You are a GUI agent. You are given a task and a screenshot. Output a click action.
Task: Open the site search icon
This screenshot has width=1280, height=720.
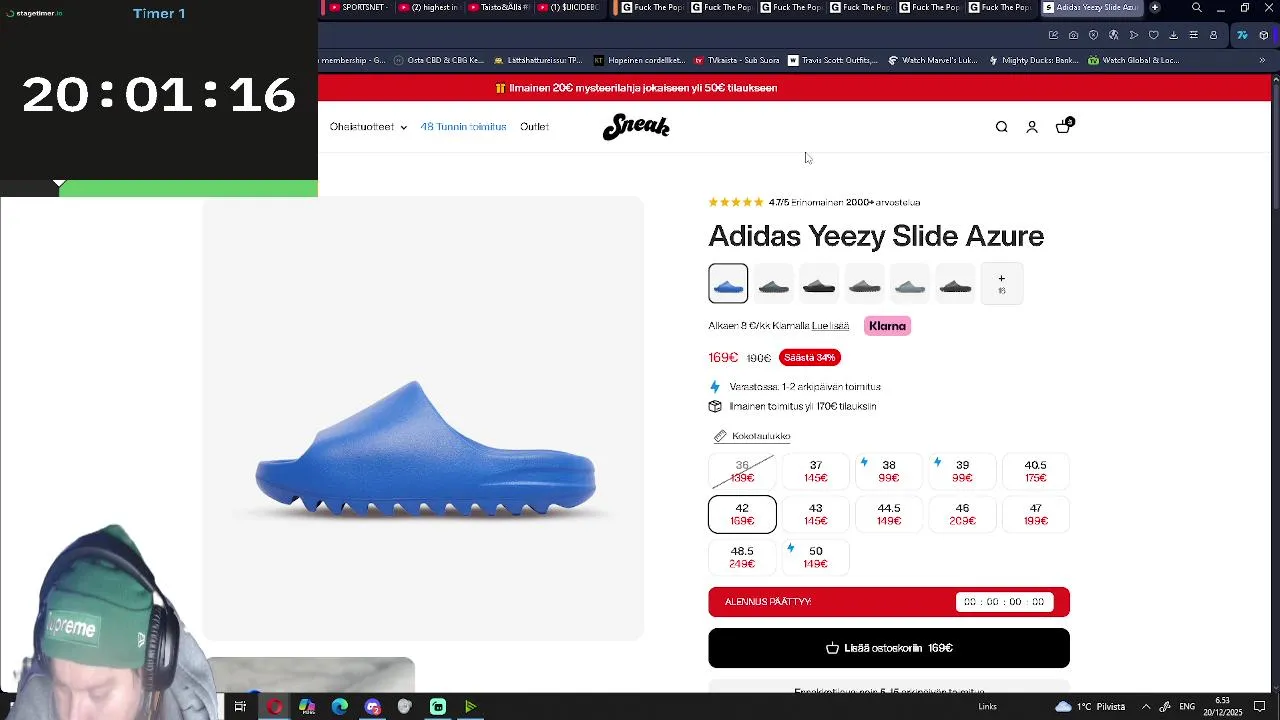[x=1001, y=127]
